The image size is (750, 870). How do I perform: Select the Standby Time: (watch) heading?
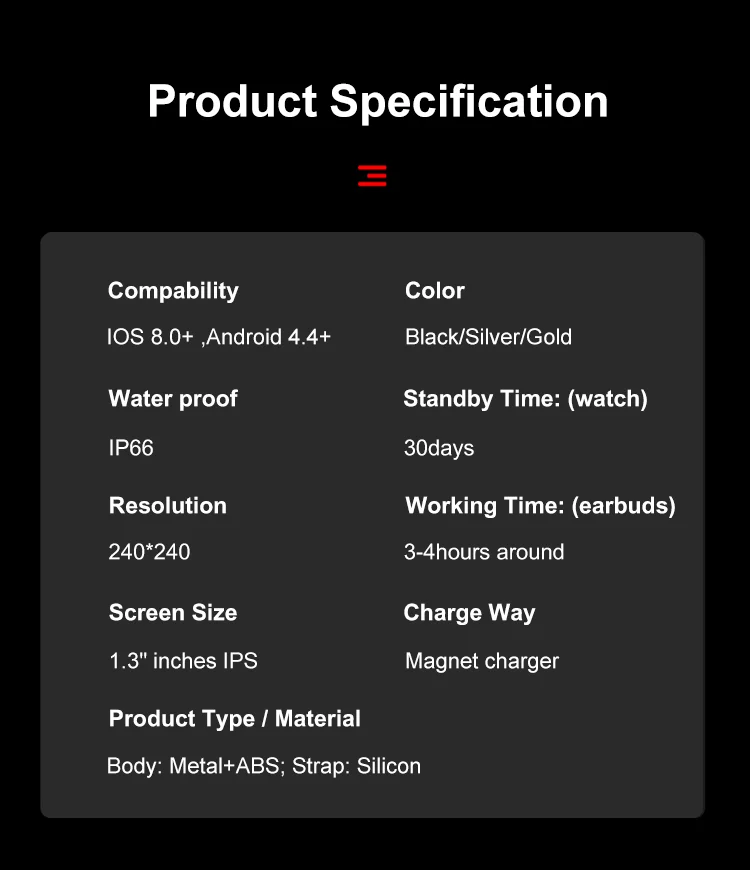point(525,399)
